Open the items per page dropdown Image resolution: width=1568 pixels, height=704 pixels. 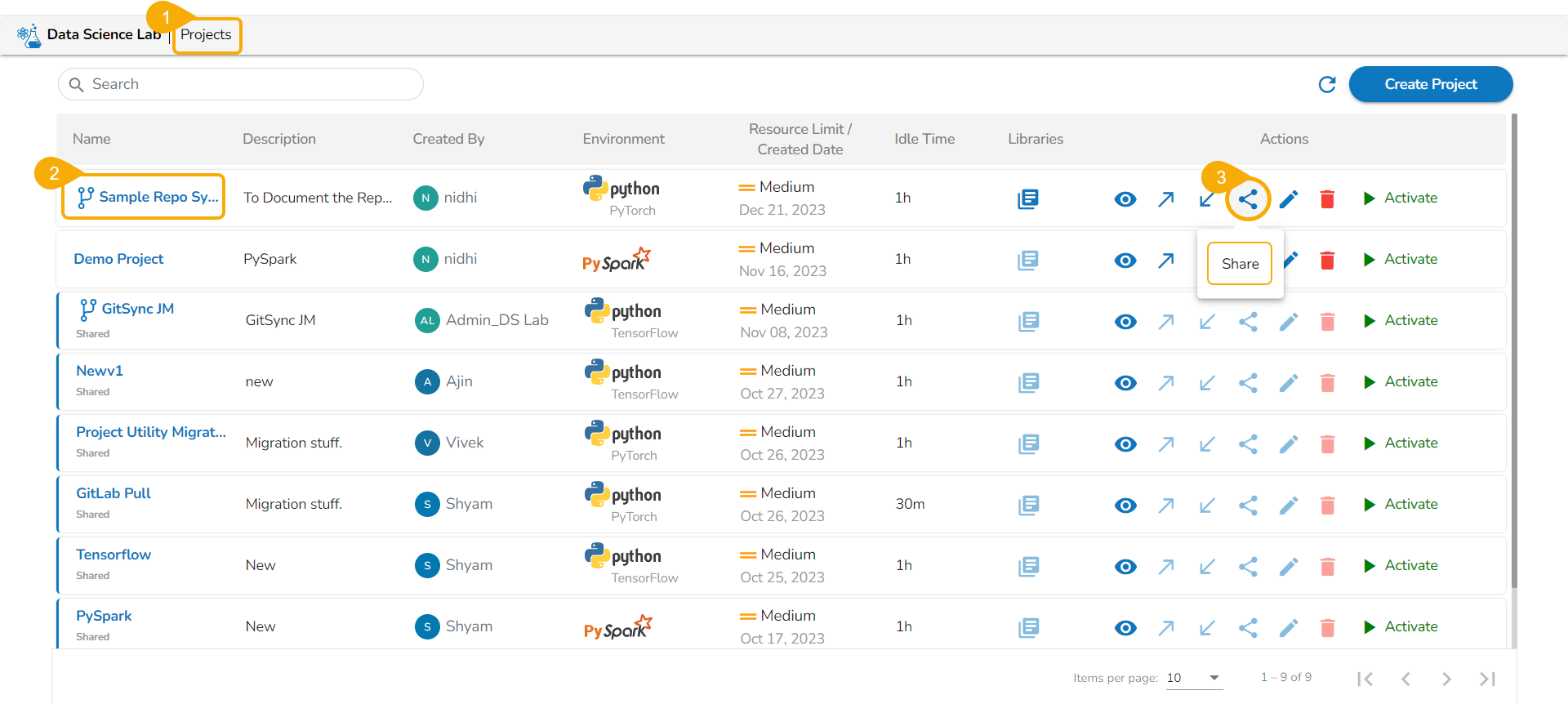point(1193,678)
